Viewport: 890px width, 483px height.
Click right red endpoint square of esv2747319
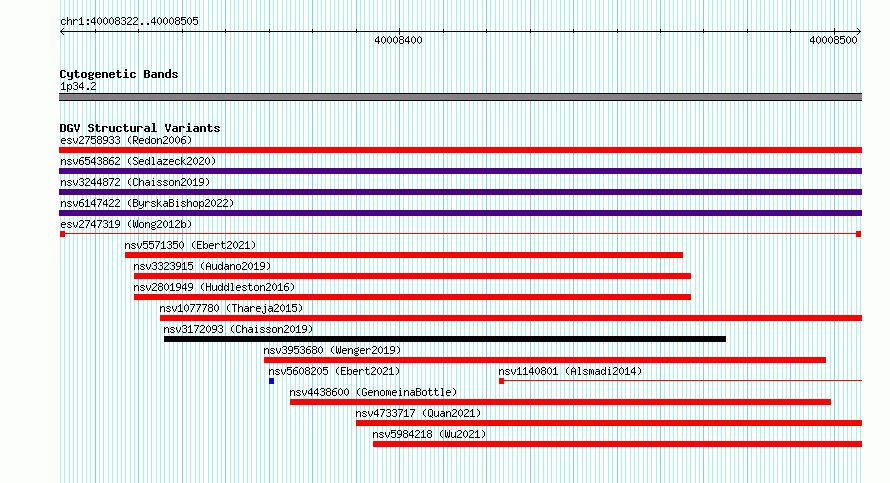point(858,234)
